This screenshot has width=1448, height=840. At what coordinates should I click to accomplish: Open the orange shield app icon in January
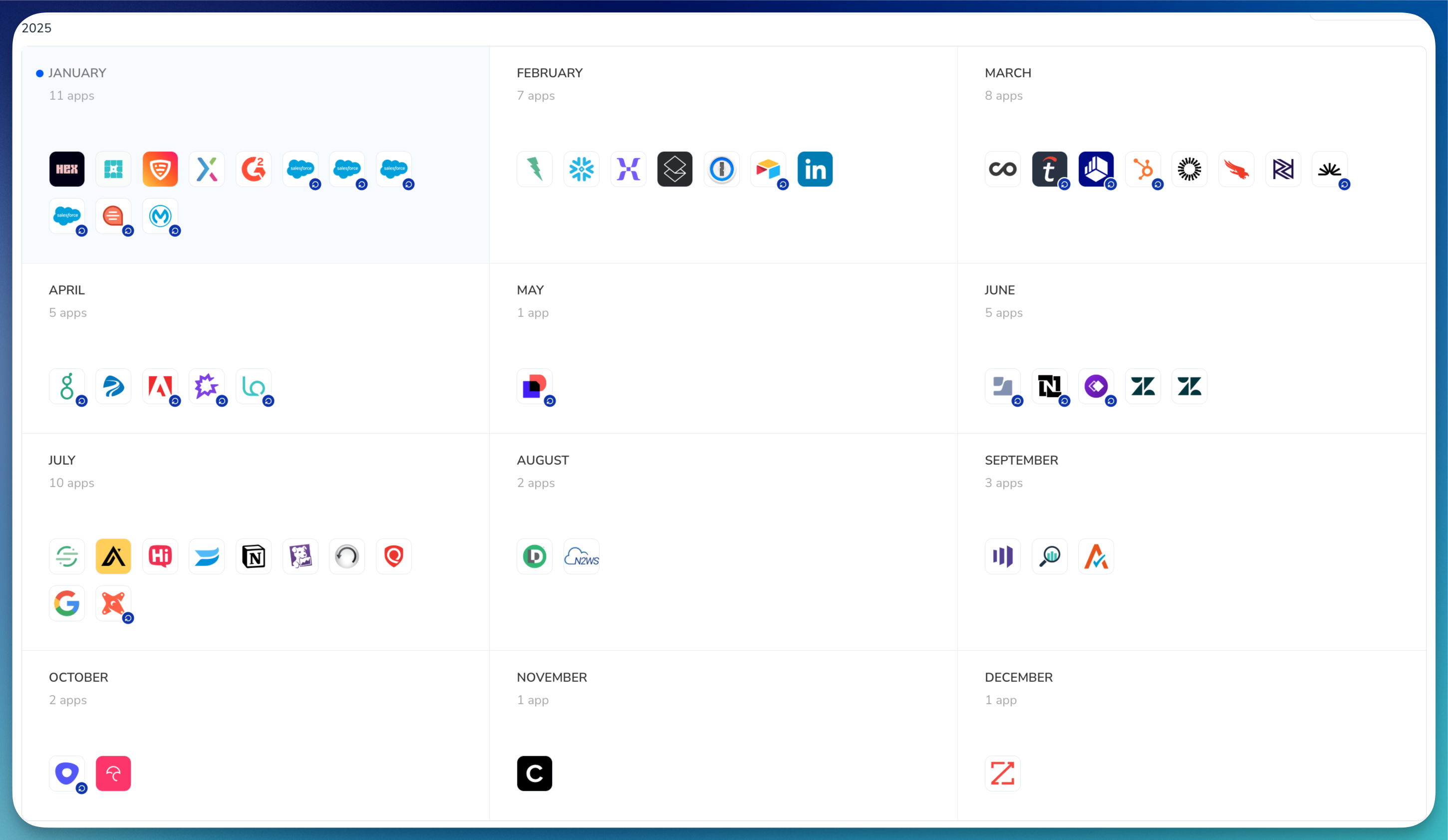(x=160, y=169)
